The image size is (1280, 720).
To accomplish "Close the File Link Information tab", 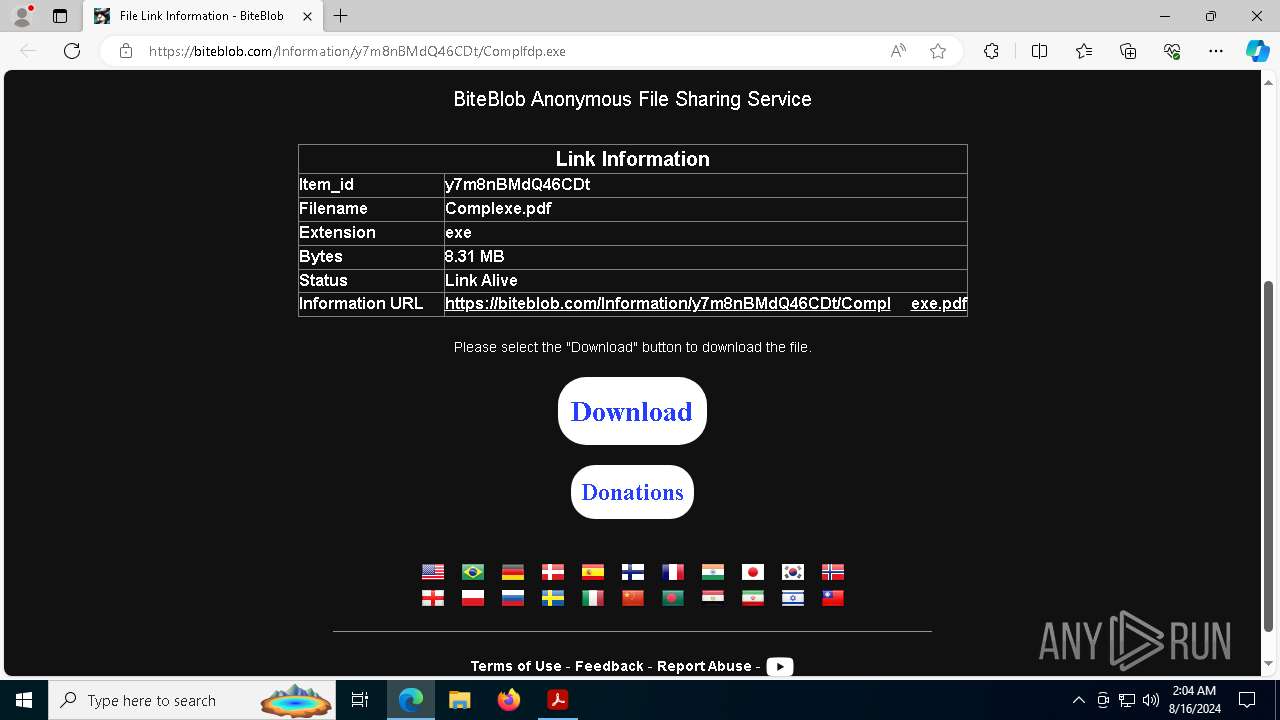I will click(308, 16).
